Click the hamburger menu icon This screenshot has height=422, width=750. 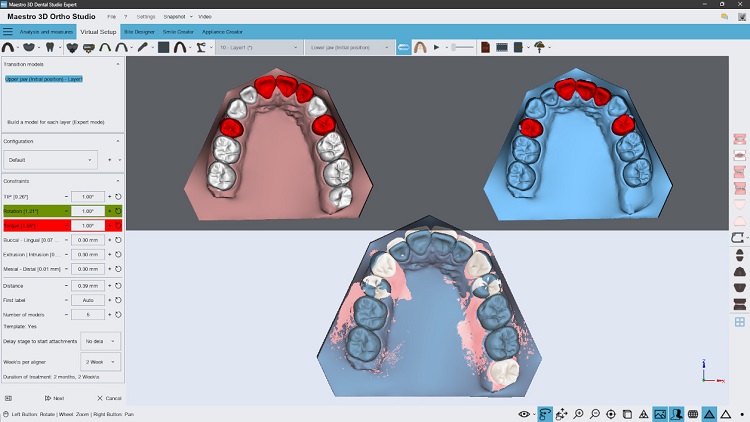8,32
